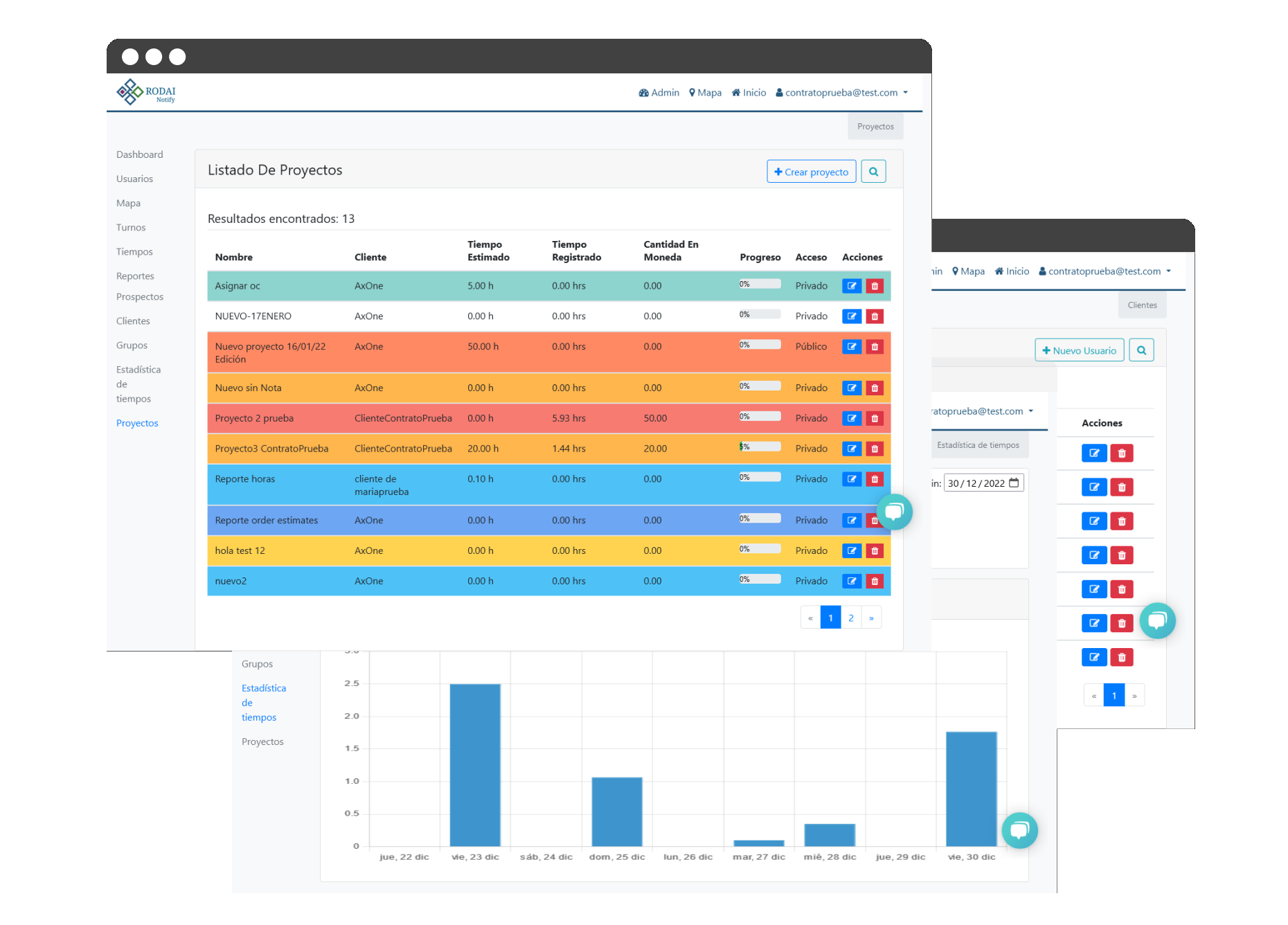Click trash icon for hola test 12
The height and width of the screenshot is (925, 1288).
(875, 551)
